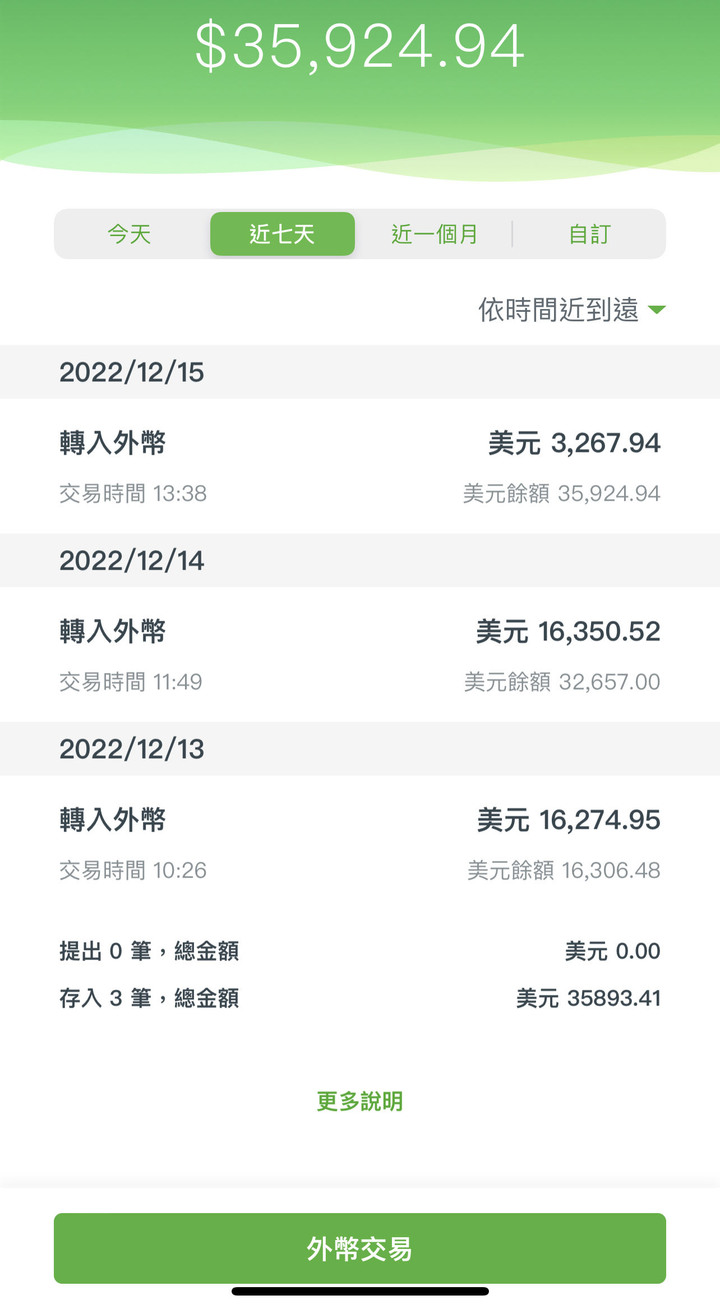Tap the 2022/12/15 date header
Image resolution: width=720 pixels, height=1309 pixels.
pos(132,373)
